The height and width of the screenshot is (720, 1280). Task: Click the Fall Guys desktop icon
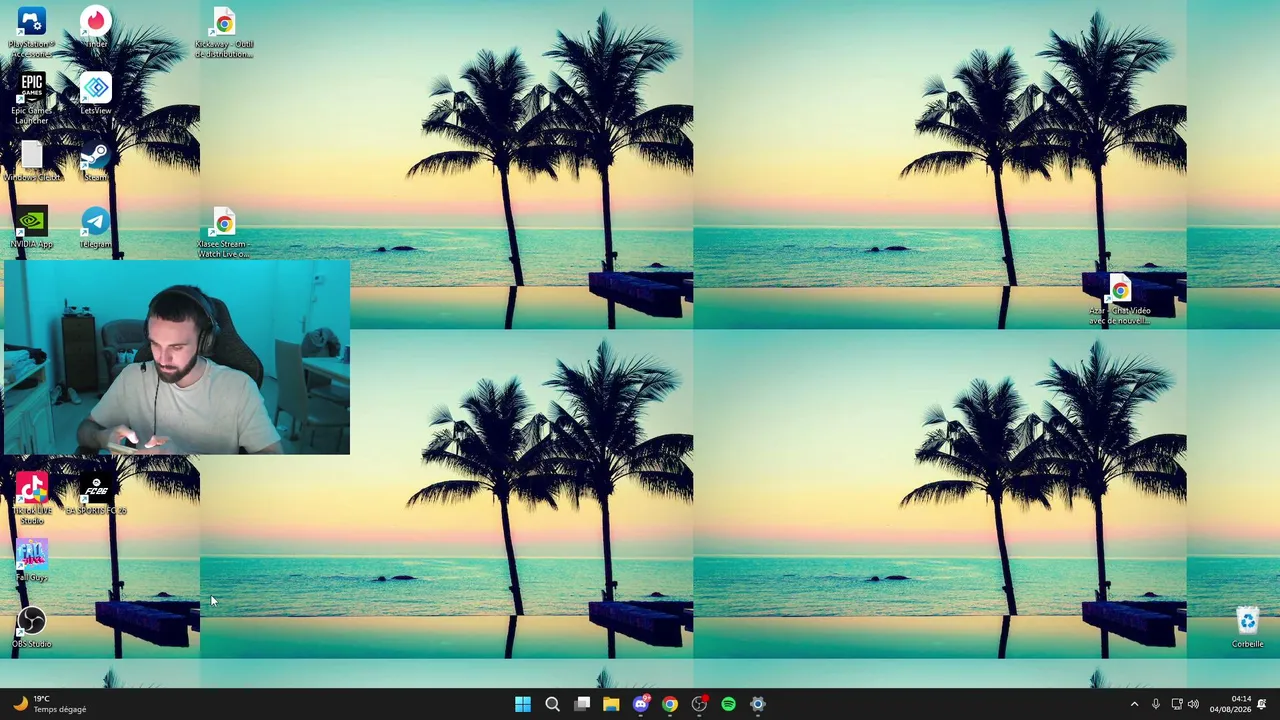pyautogui.click(x=32, y=561)
